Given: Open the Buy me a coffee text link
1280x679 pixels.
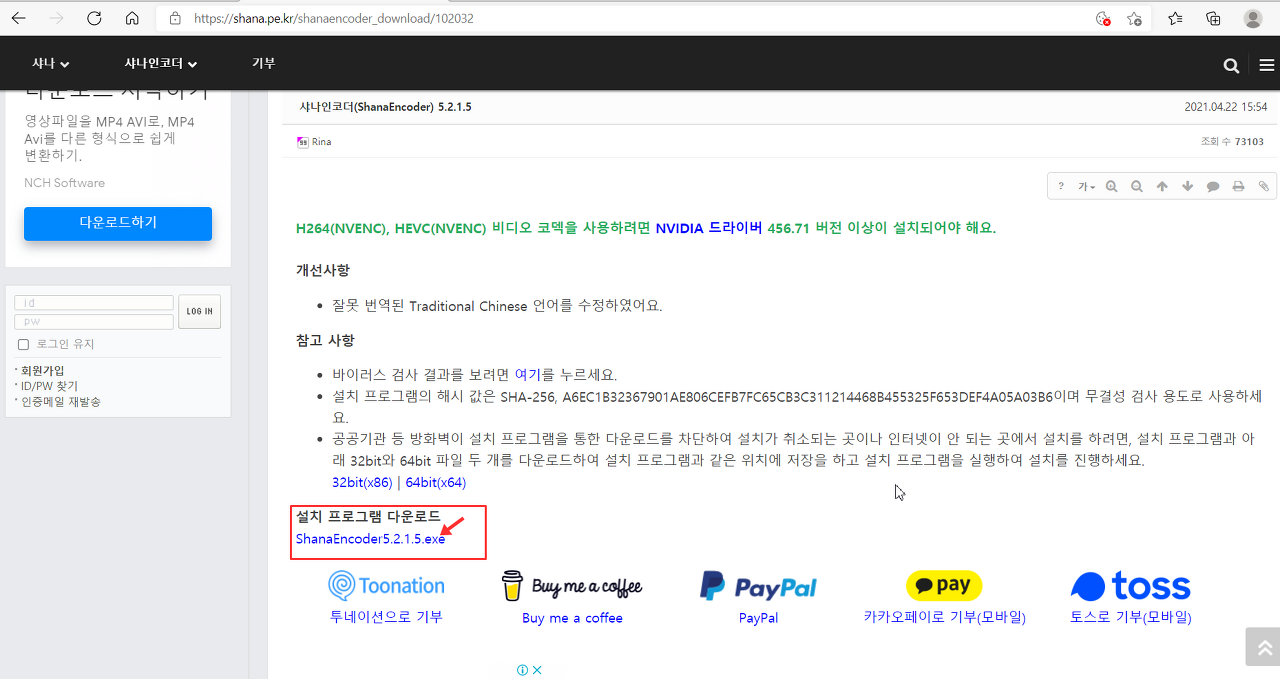Looking at the screenshot, I should [572, 618].
